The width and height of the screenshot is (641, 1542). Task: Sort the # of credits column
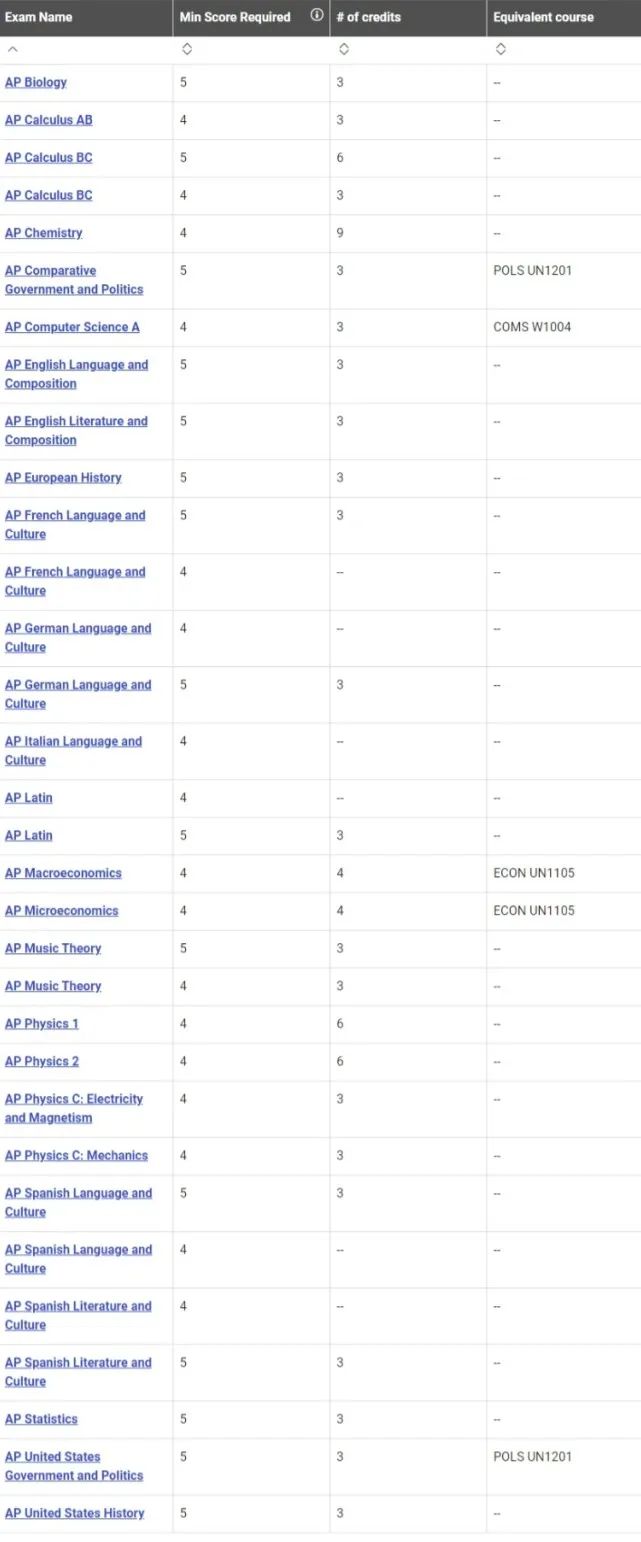[x=344, y=49]
